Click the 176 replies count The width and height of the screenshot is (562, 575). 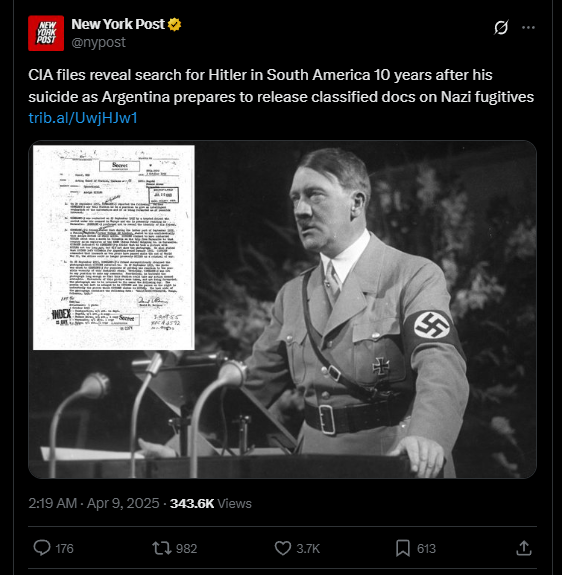pos(65,549)
